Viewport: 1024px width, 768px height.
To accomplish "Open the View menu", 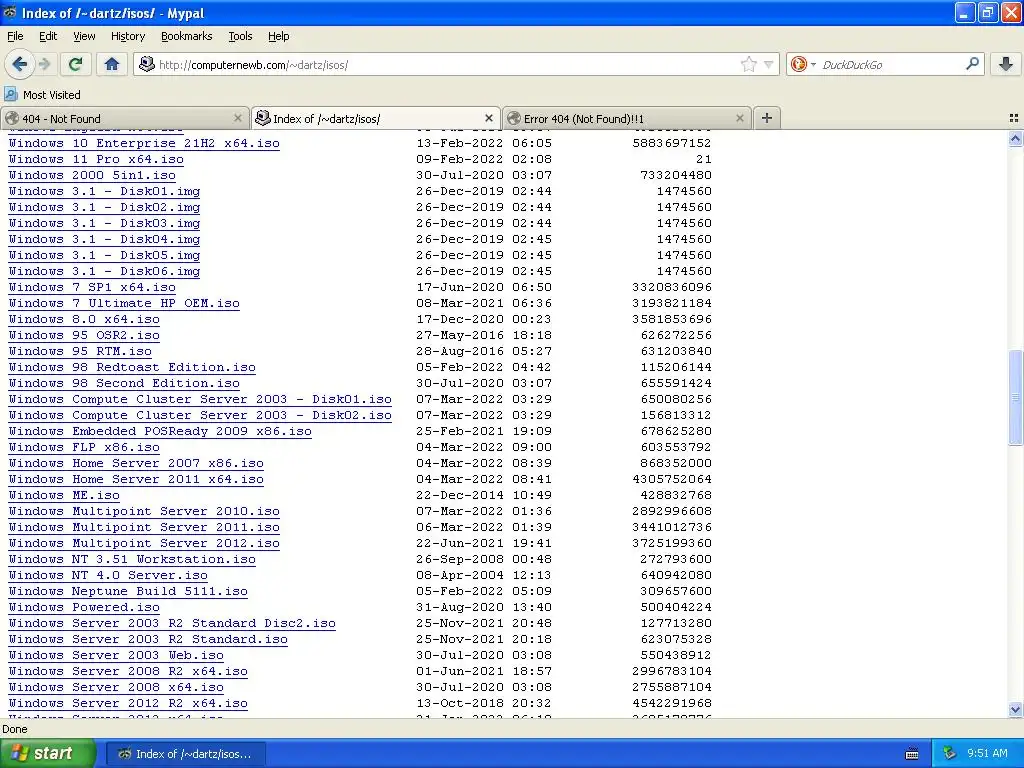I will tap(84, 37).
